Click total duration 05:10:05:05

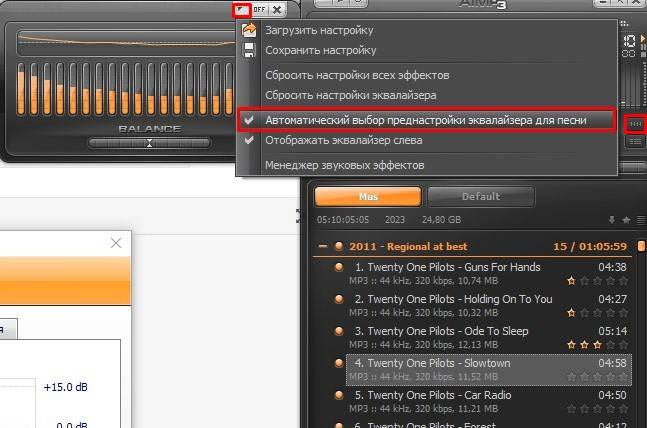(343, 220)
